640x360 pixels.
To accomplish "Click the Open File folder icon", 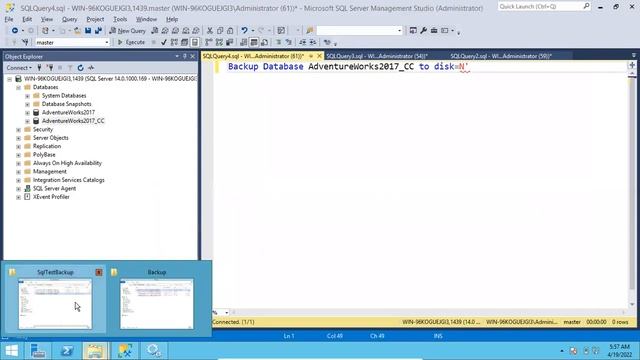I will coord(77,31).
